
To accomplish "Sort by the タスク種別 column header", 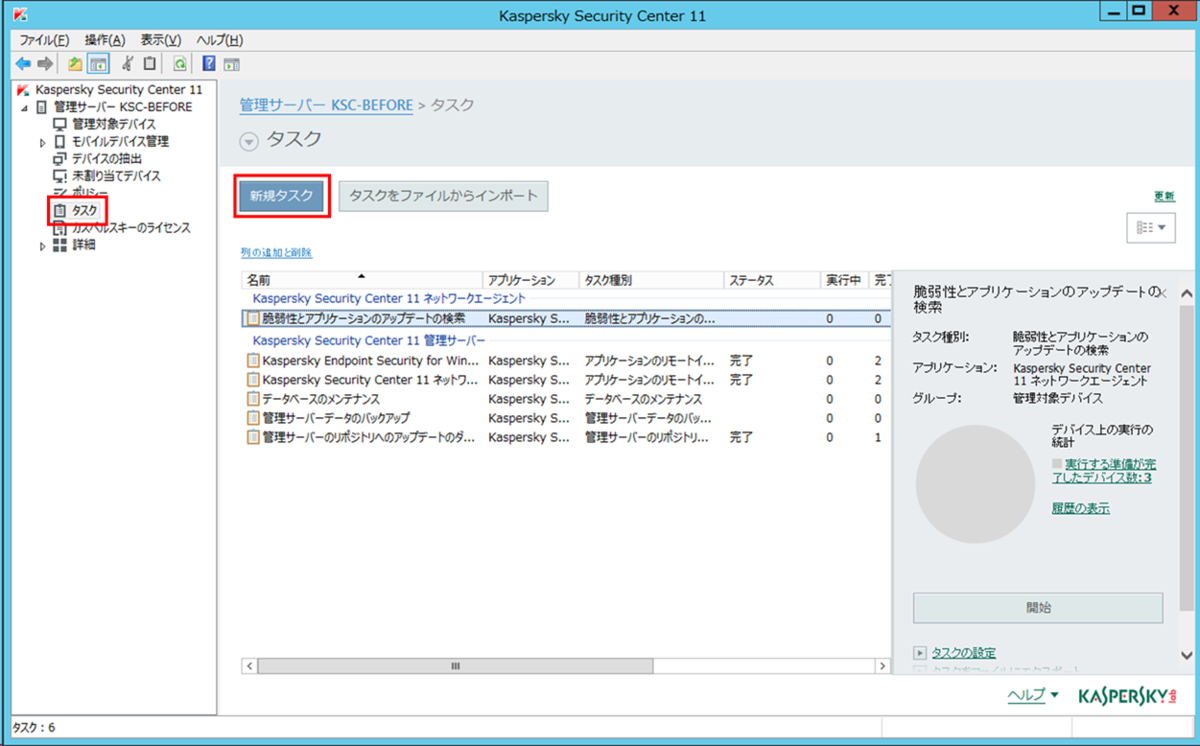I will point(651,280).
